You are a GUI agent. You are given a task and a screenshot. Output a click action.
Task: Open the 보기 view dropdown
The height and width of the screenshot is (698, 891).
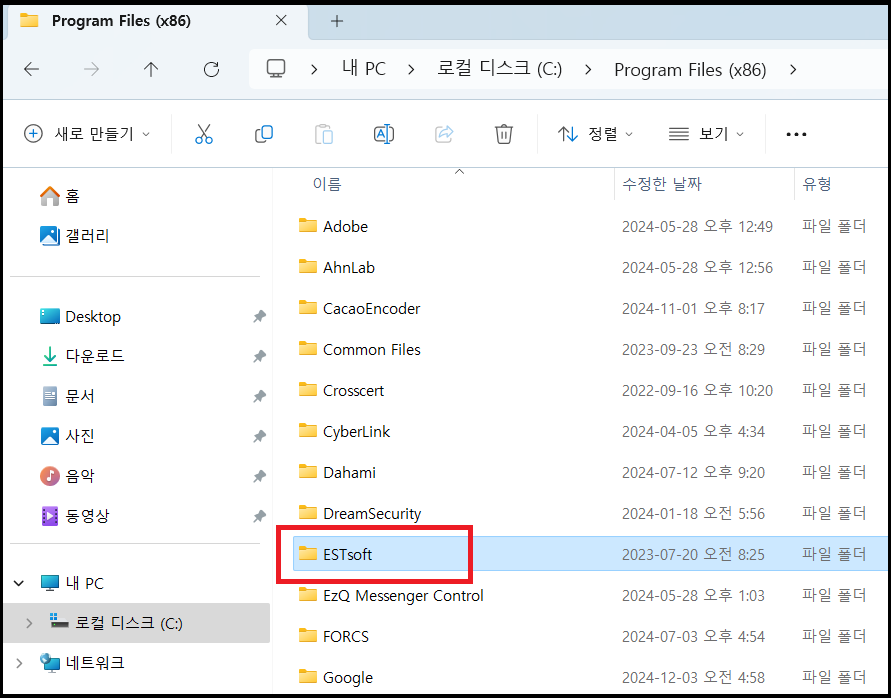[x=706, y=134]
